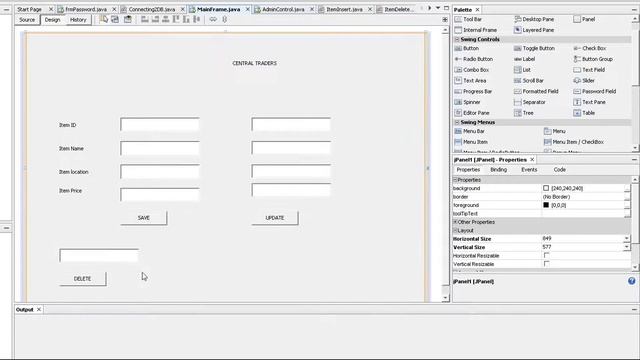The image size is (640, 360).
Task: Open the Vertical Size dropdown
Action: point(627,247)
